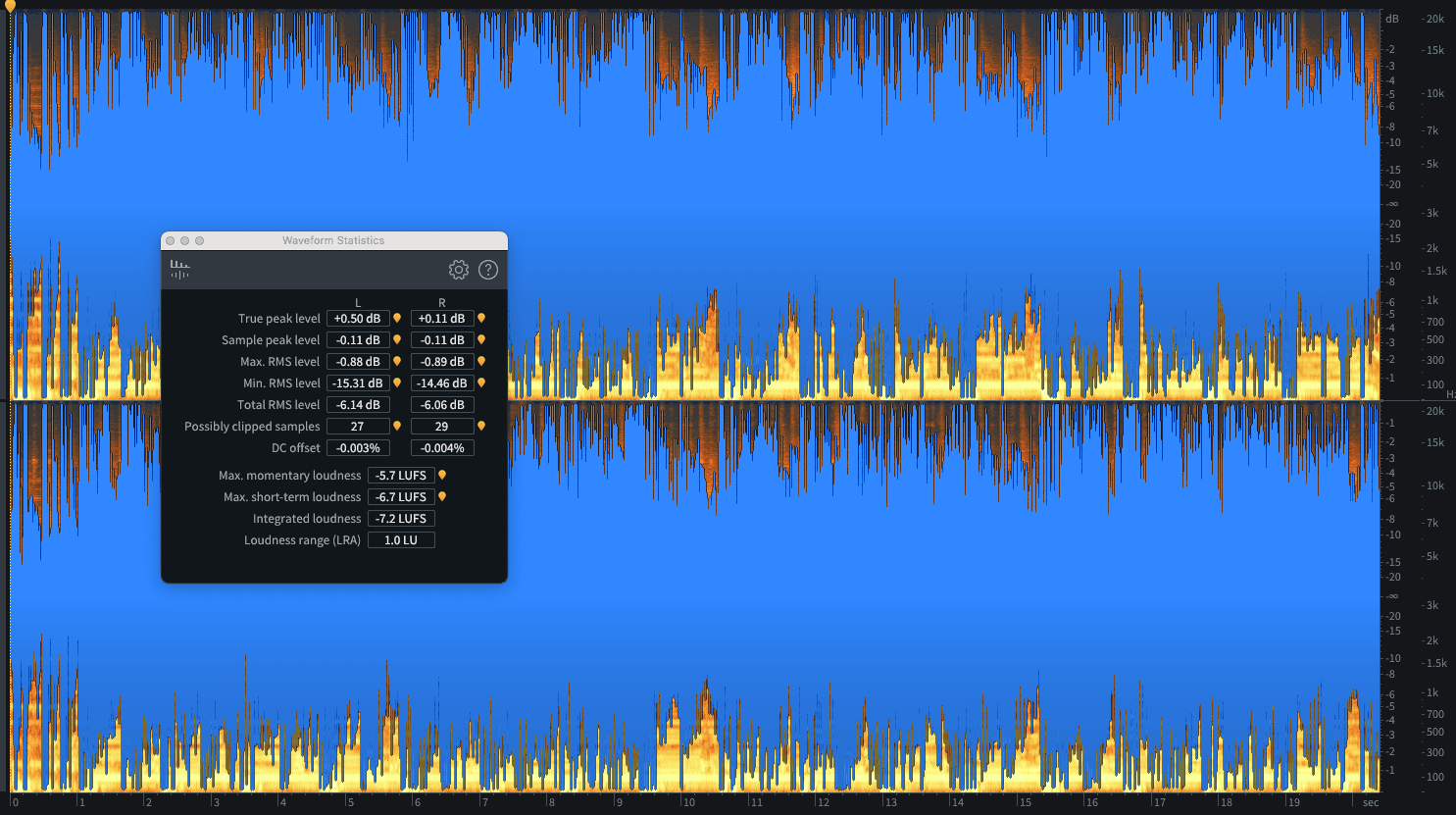The width and height of the screenshot is (1456, 815).
Task: Click the sec unit label on the time ruler
Action: (x=1371, y=802)
